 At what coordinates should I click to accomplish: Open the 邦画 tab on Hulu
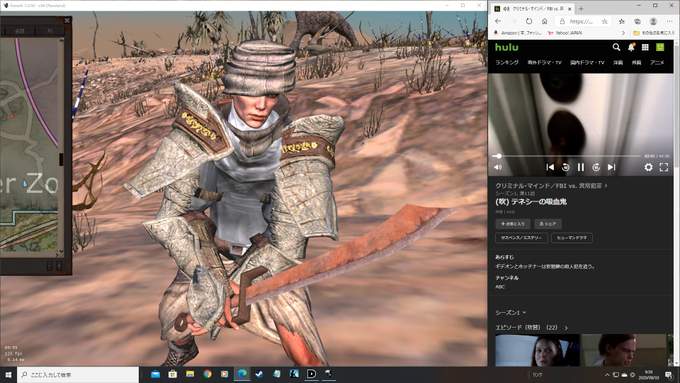click(x=636, y=62)
